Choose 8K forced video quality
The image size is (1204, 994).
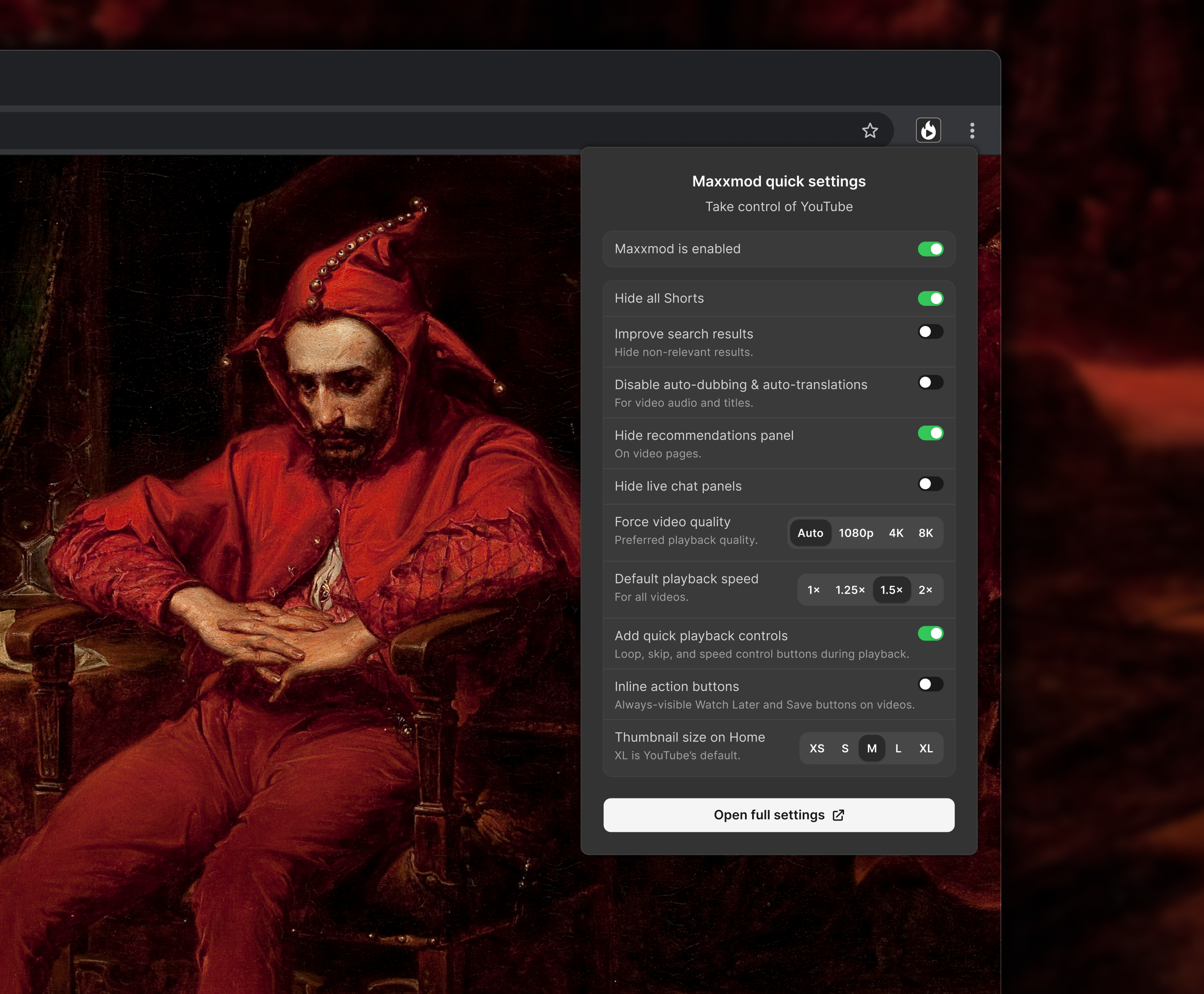[x=926, y=533]
